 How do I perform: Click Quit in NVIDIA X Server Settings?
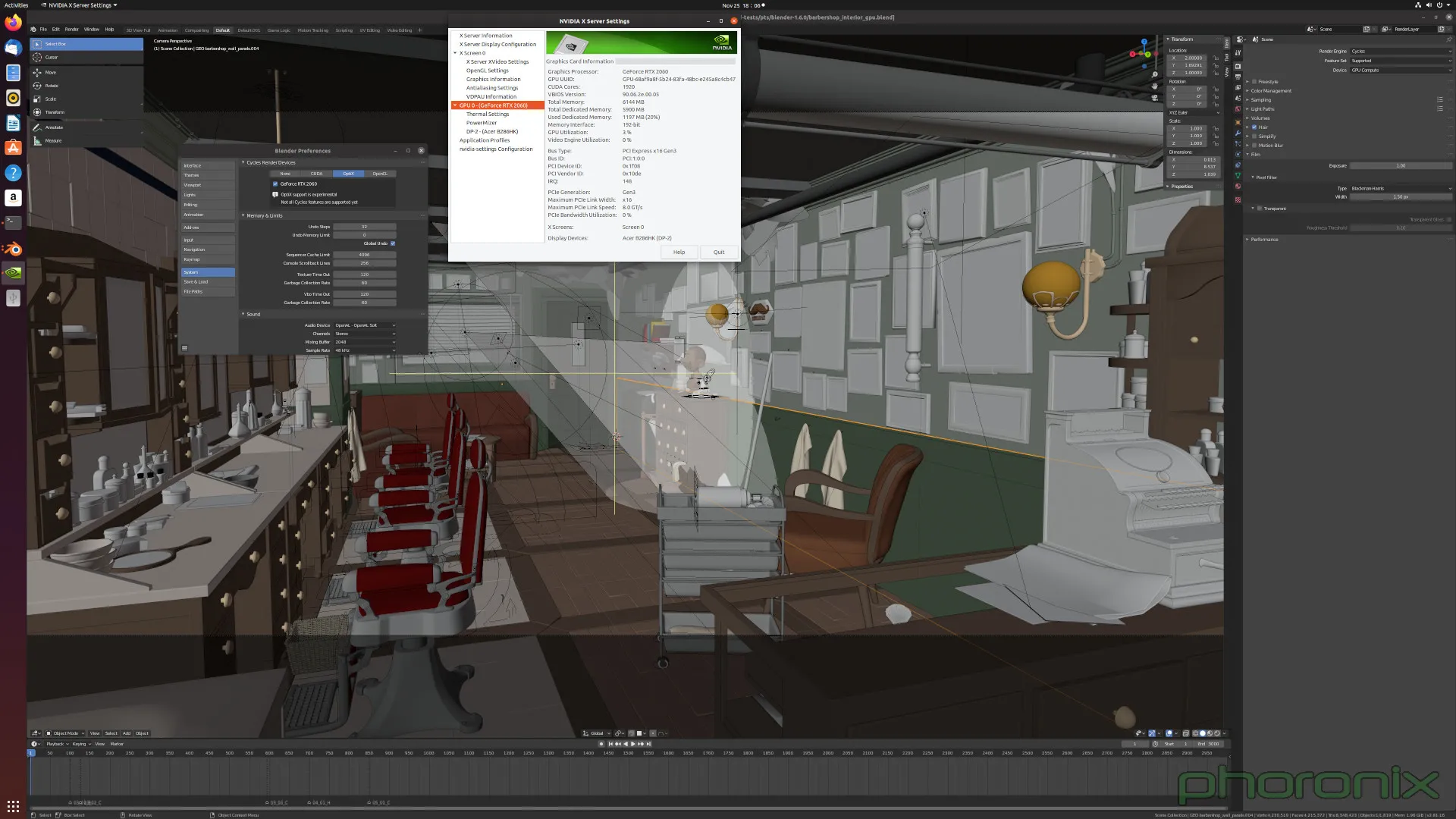[718, 253]
